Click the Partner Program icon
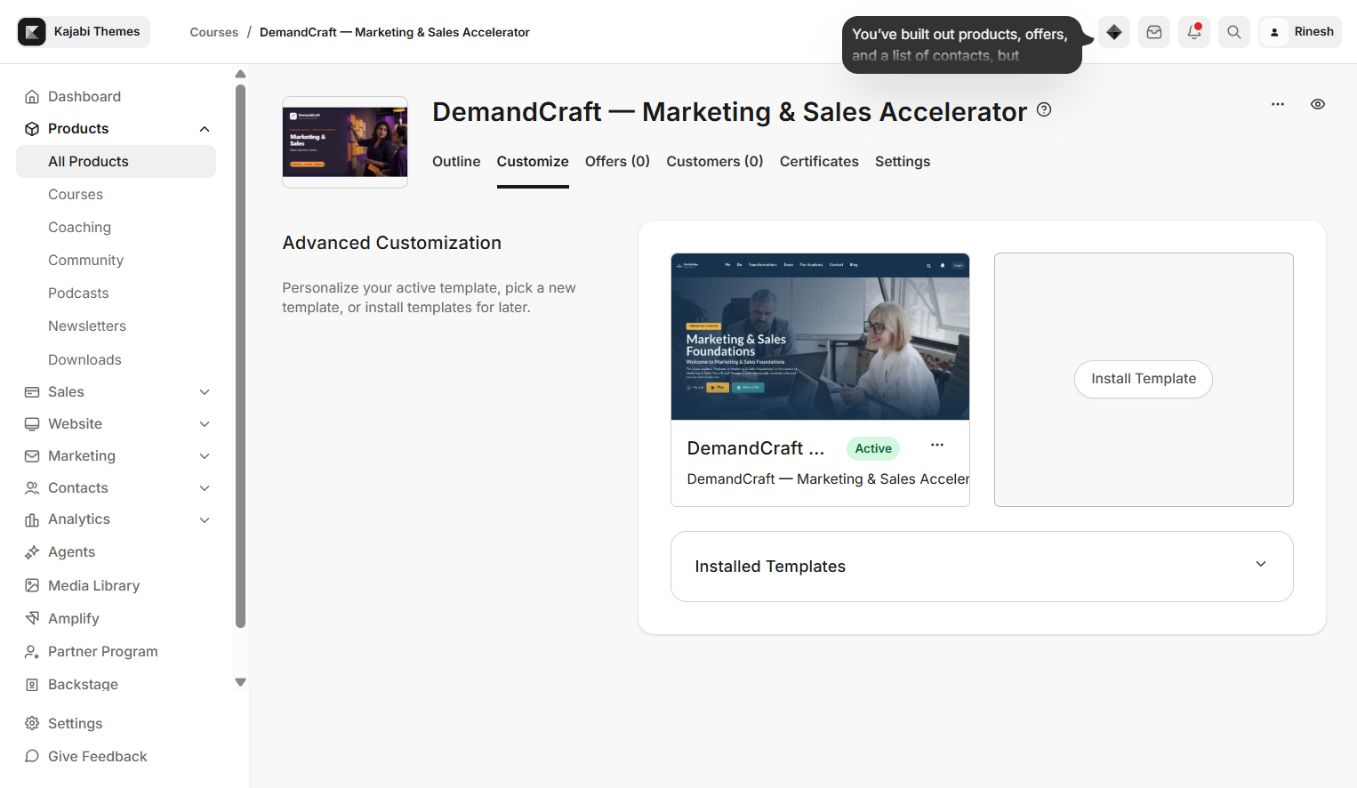The image size is (1357, 788). [x=32, y=652]
